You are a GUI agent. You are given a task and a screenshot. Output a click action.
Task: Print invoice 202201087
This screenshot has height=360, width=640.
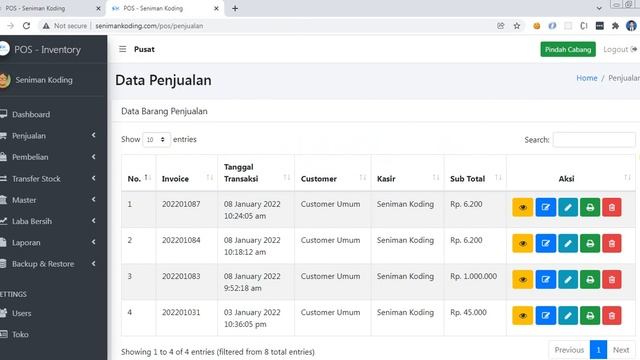click(x=590, y=207)
